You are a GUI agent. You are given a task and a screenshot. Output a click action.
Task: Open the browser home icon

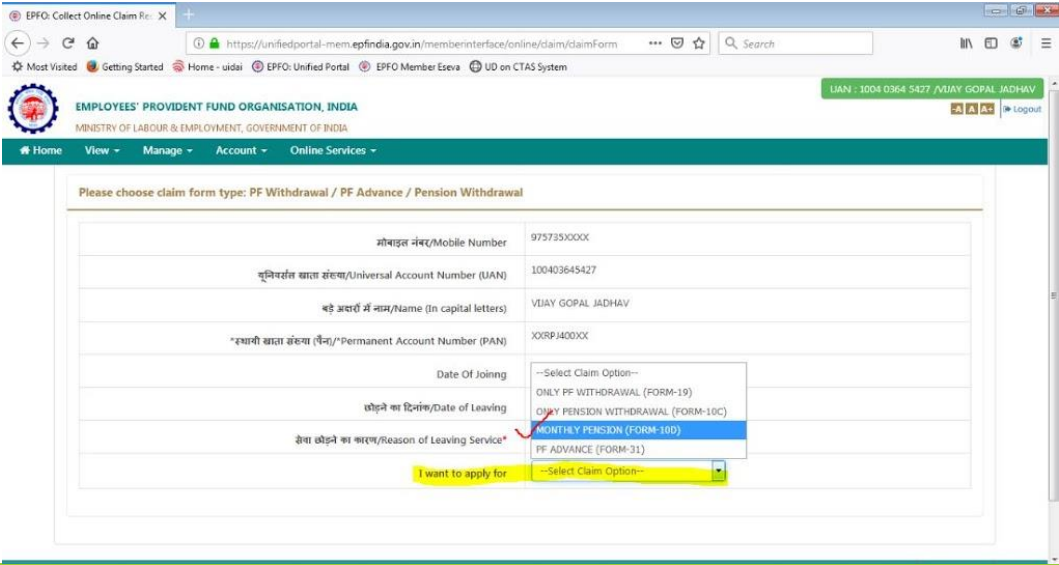click(x=93, y=44)
